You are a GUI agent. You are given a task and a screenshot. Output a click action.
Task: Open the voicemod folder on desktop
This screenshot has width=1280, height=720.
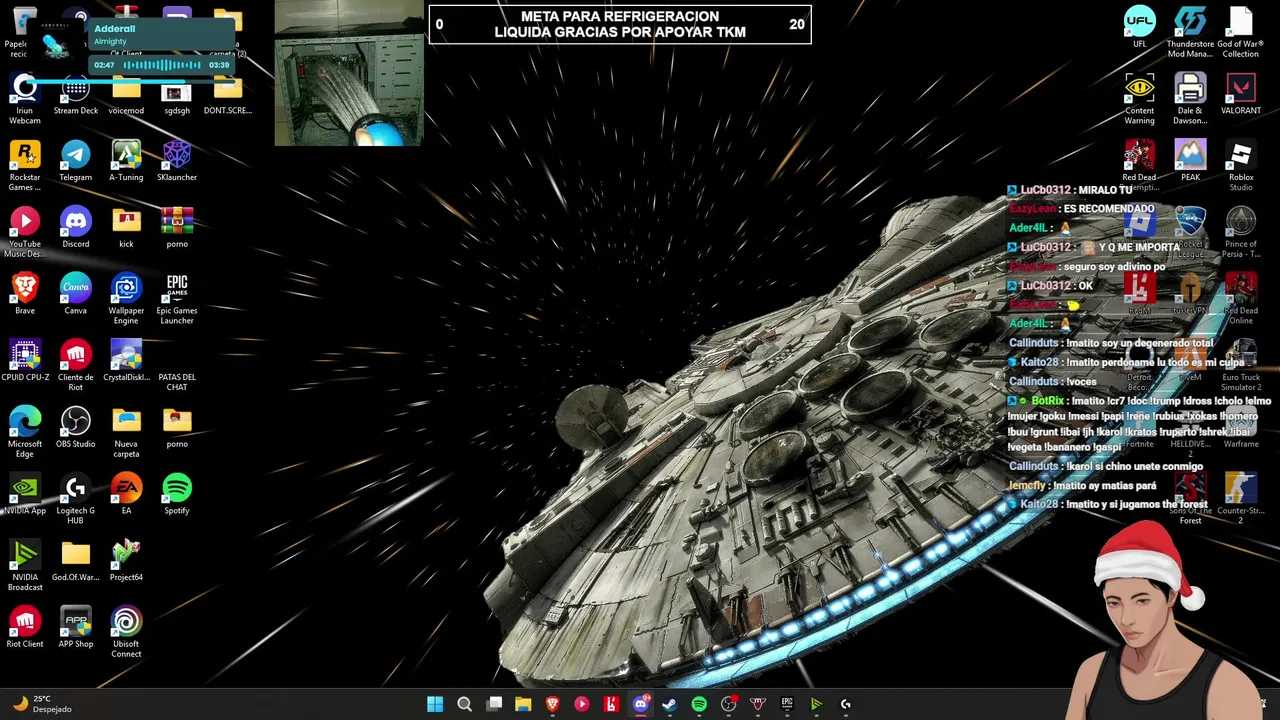pyautogui.click(x=126, y=95)
